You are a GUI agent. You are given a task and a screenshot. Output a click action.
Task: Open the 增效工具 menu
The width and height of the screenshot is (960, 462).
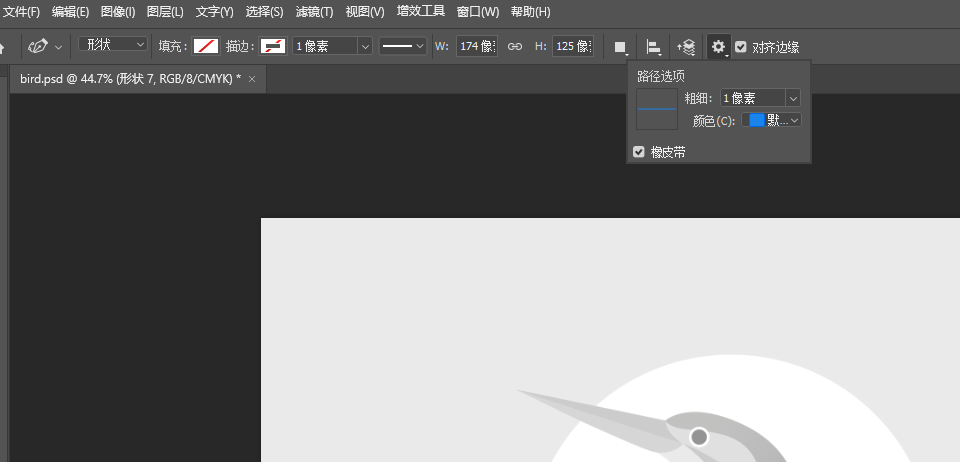click(421, 12)
